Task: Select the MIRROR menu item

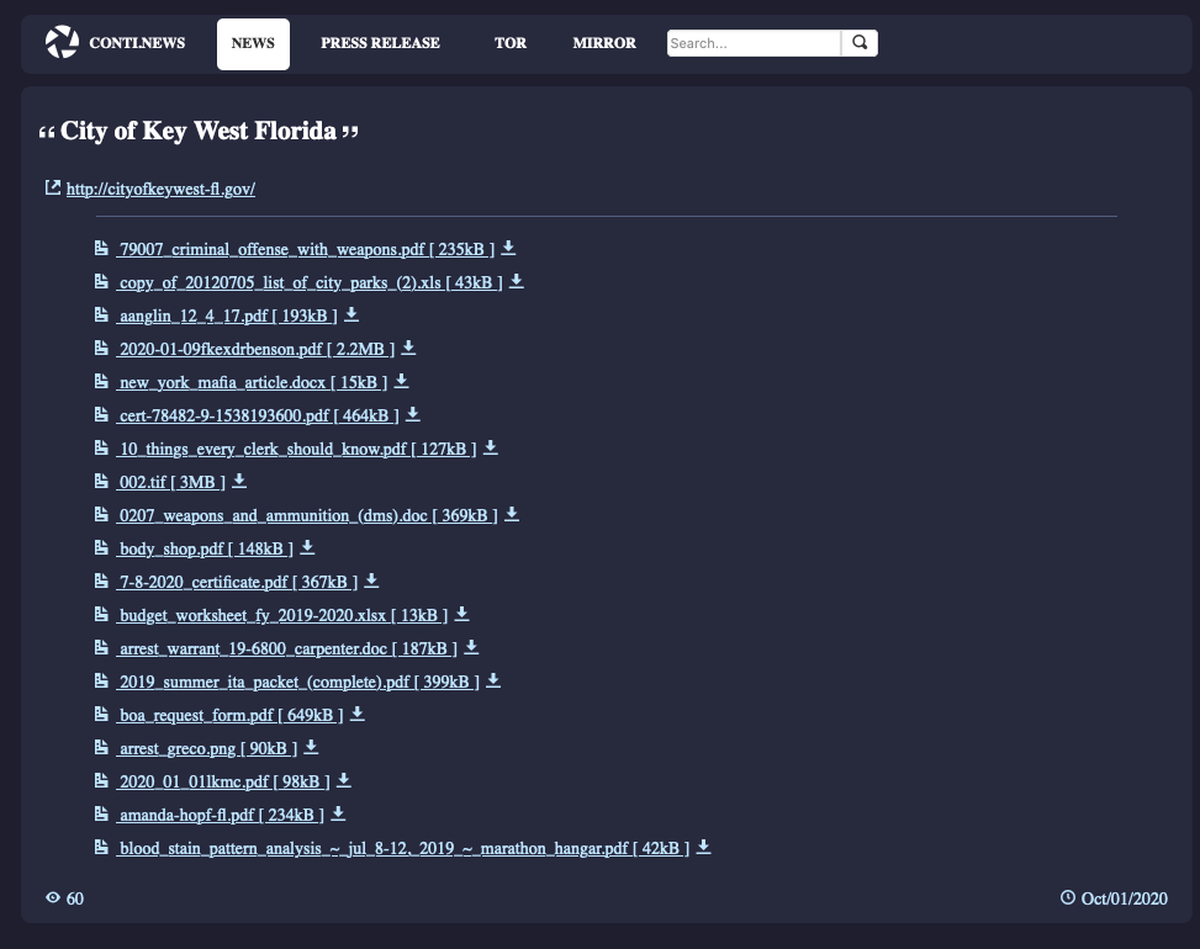Action: pos(604,43)
